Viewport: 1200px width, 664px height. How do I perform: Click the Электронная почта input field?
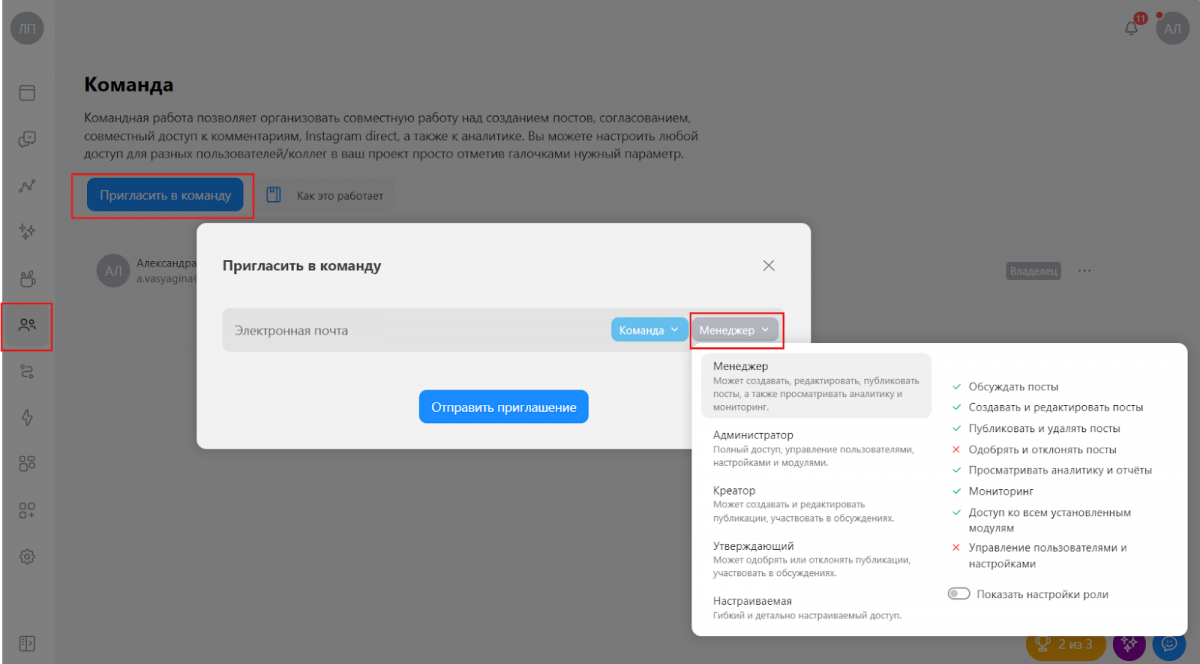415,330
